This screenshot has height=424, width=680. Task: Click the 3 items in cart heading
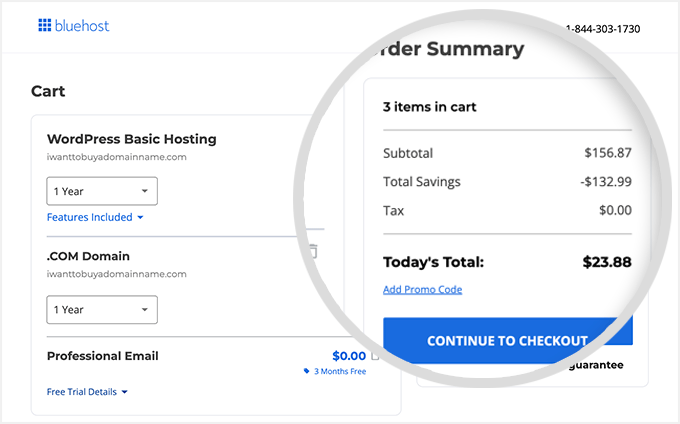click(x=429, y=107)
